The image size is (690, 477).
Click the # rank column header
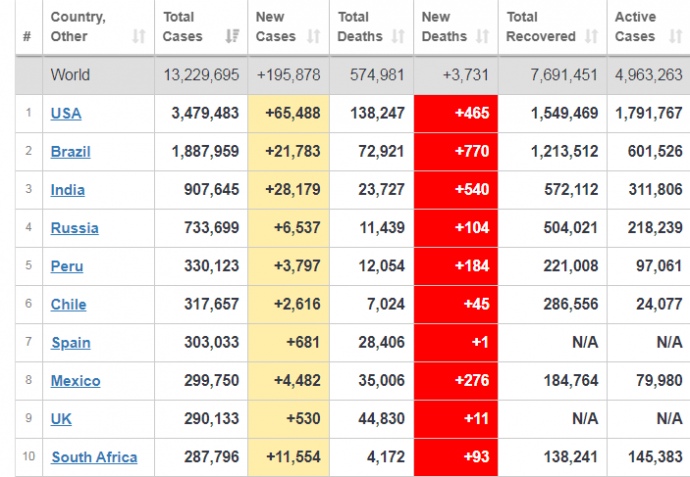coord(26,37)
